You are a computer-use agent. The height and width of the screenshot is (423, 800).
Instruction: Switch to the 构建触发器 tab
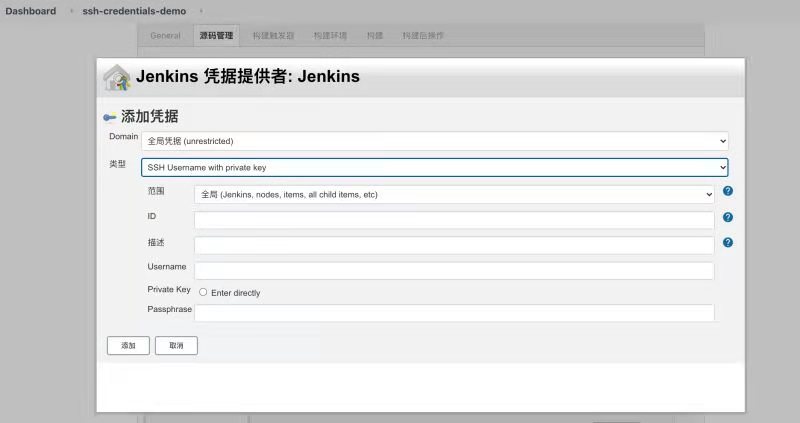pyautogui.click(x=273, y=36)
